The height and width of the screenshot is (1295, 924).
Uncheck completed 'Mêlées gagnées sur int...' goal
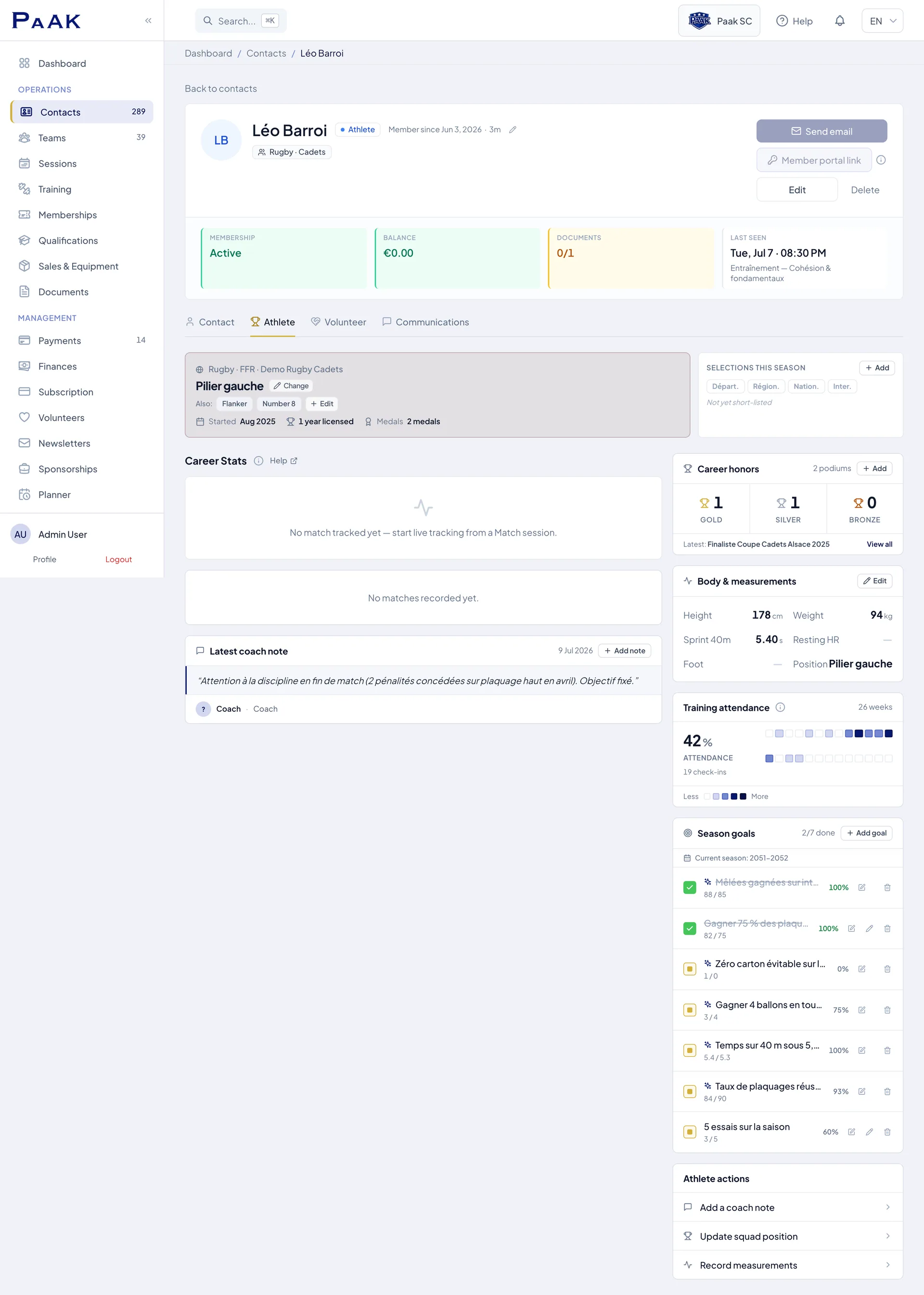point(690,887)
